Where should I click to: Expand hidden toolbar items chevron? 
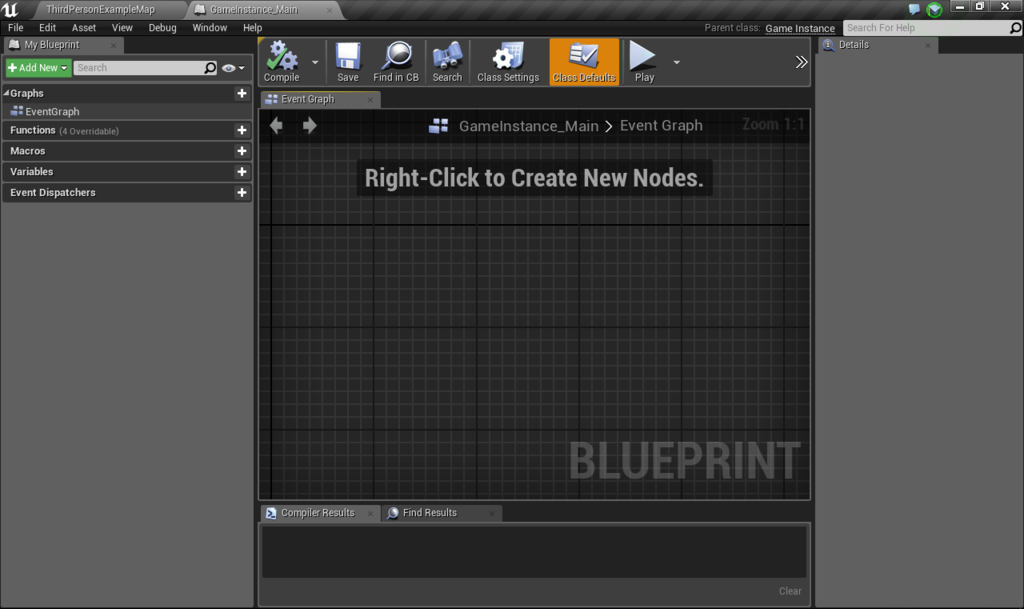point(801,62)
